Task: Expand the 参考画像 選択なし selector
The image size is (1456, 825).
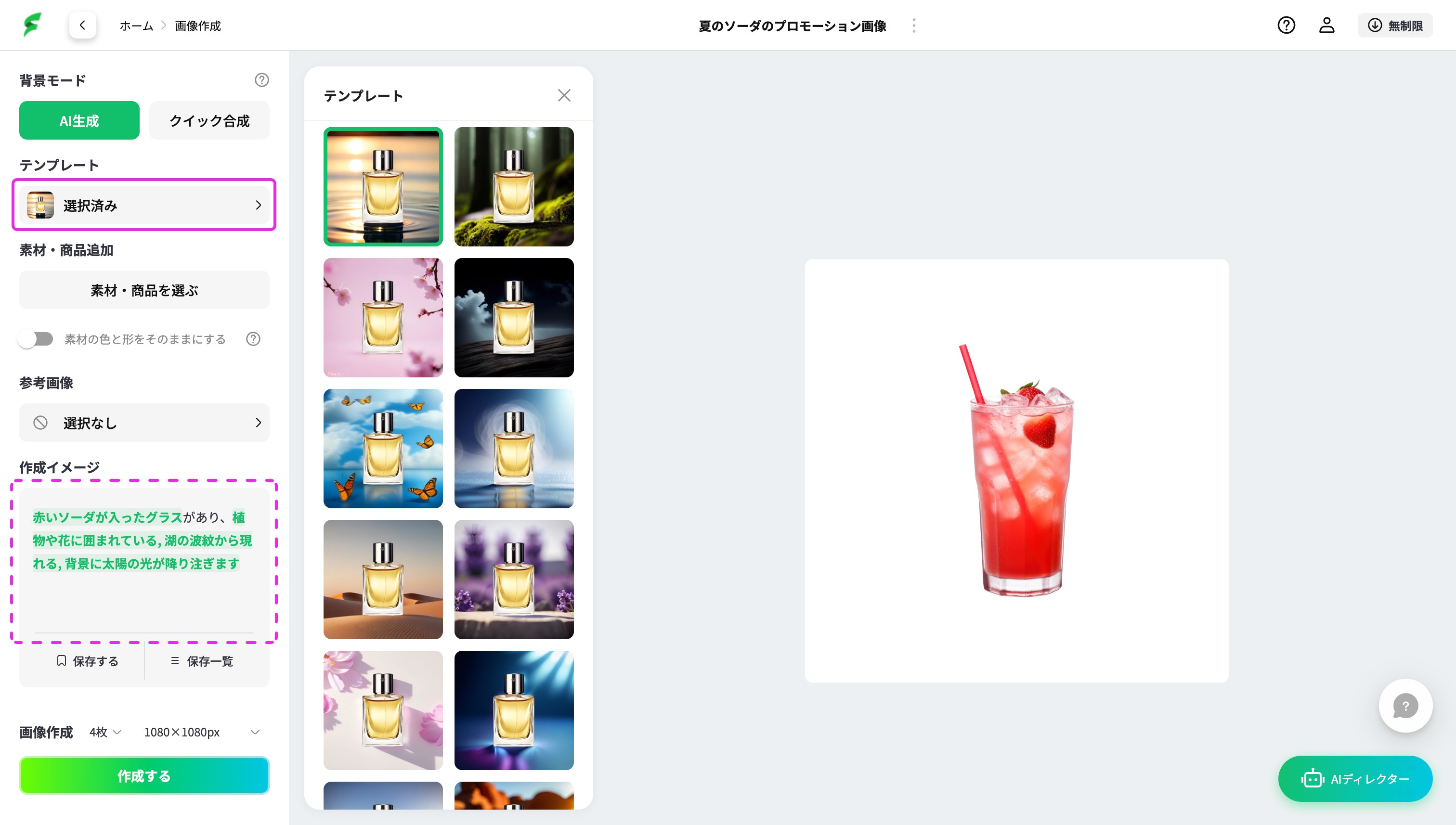Action: (144, 423)
